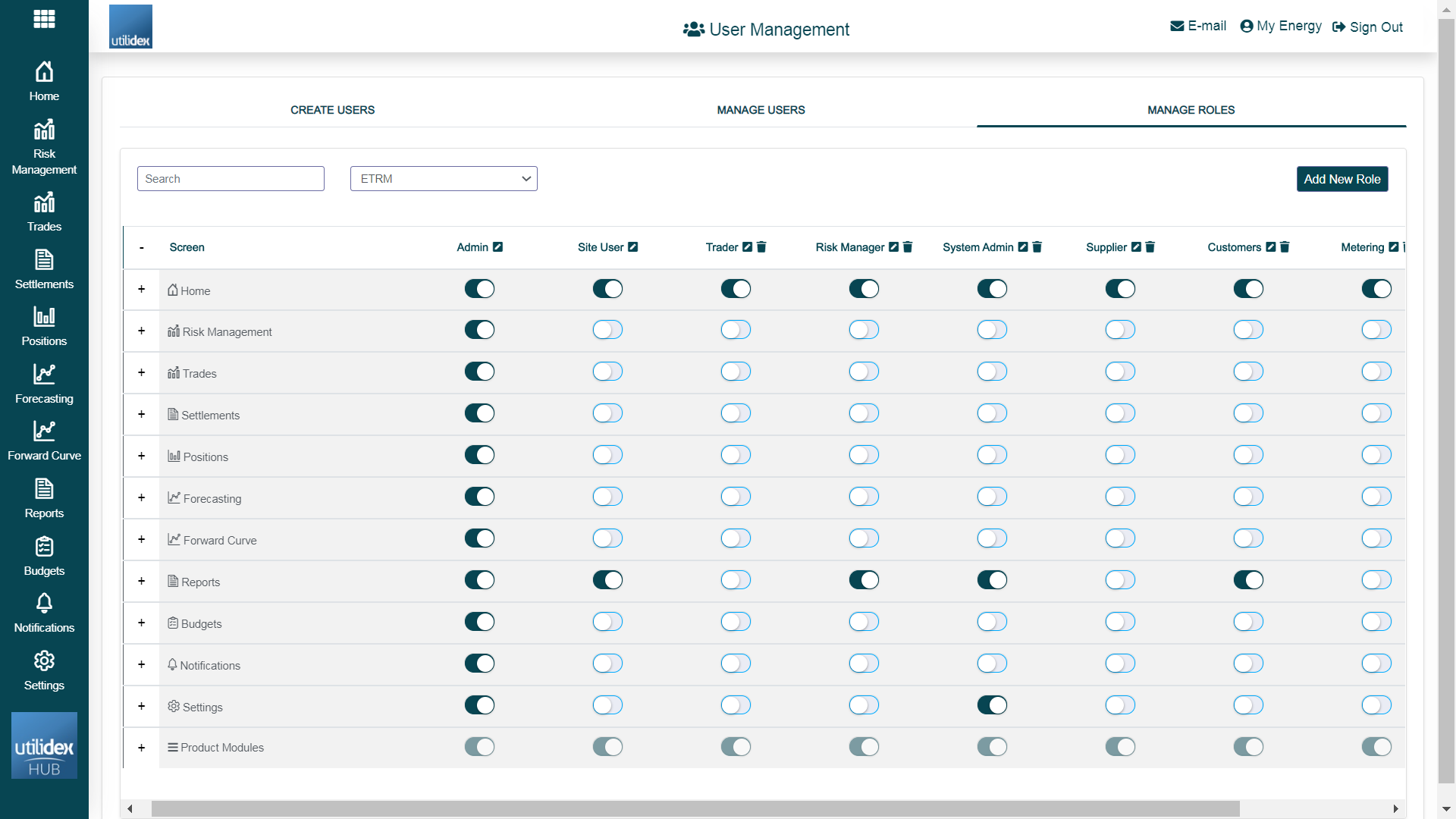Viewport: 1456px width, 819px height.
Task: Enable Positions for Supplier role
Action: pos(1120,455)
